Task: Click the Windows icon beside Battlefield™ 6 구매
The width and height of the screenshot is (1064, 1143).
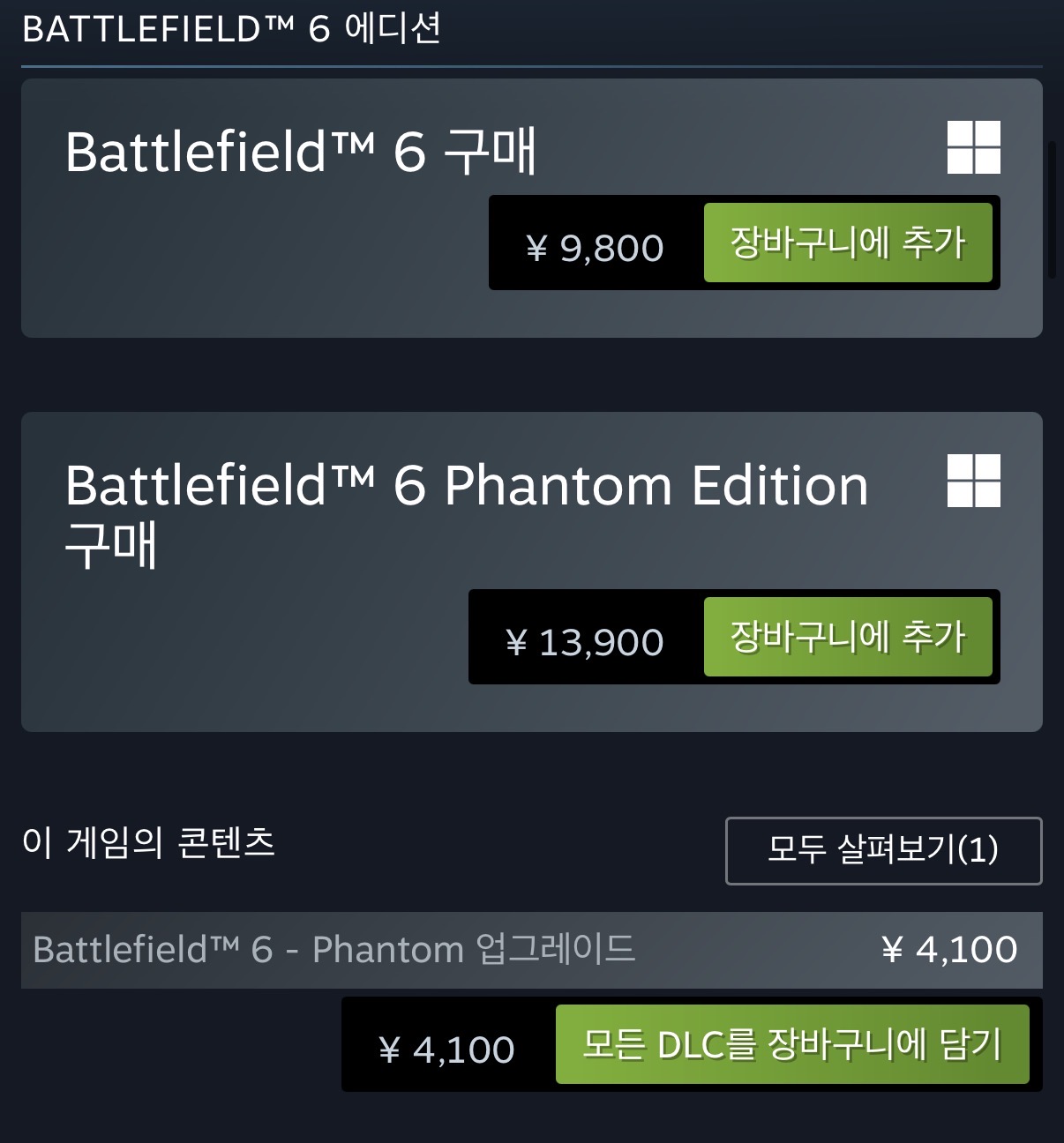Action: point(973,147)
